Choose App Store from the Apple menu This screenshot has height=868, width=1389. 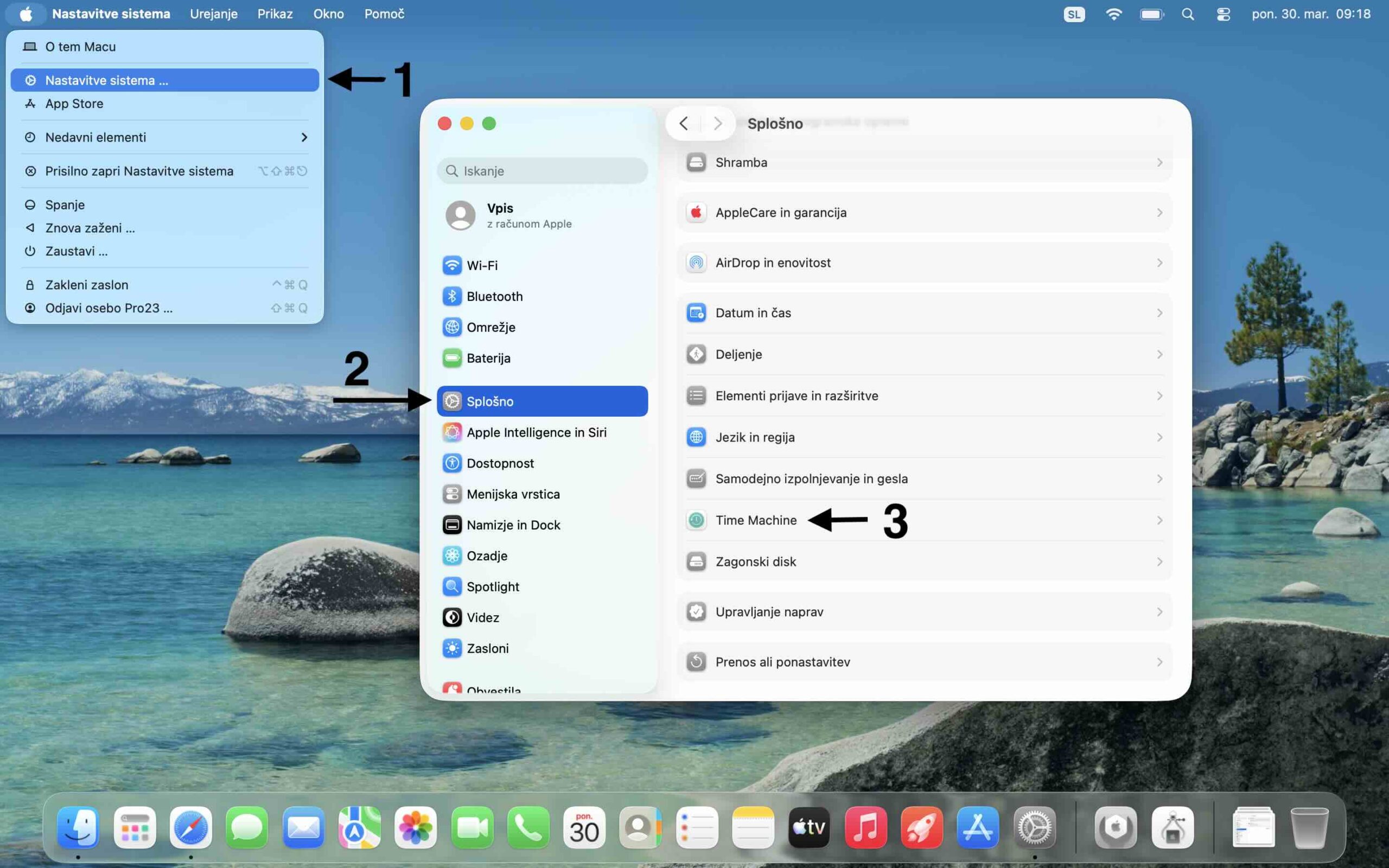[75, 104]
